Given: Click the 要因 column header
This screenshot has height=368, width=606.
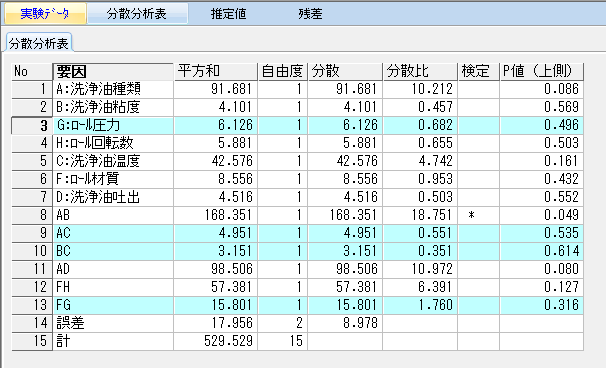Looking at the screenshot, I should tap(113, 72).
